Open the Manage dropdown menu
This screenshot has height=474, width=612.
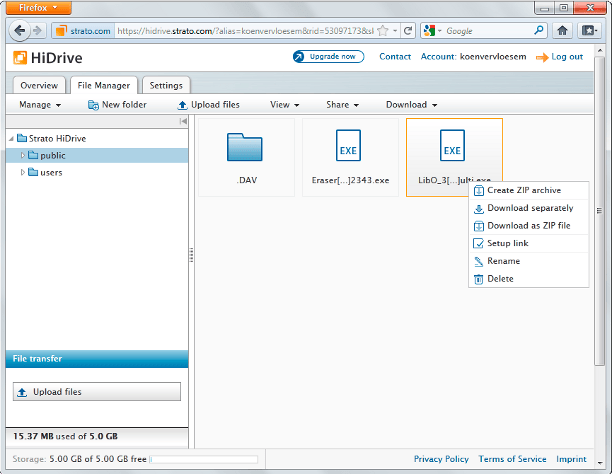click(40, 105)
